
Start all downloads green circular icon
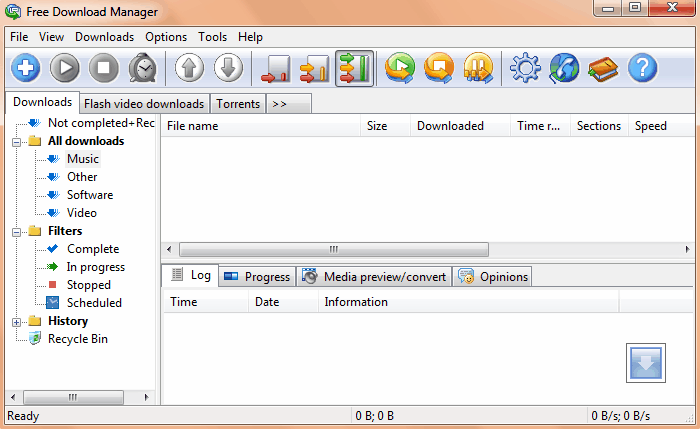coord(400,68)
